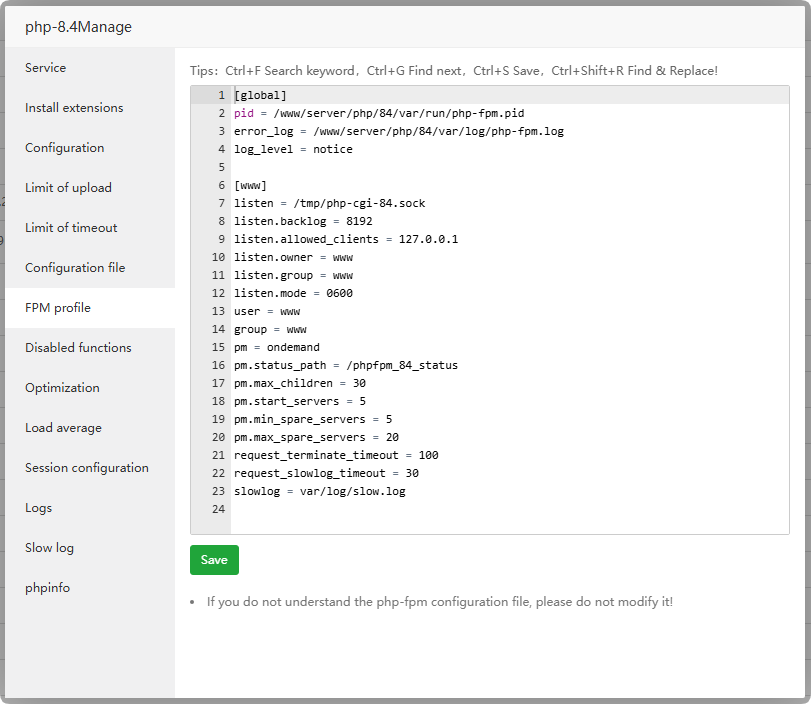Select the FPM profile tab
The image size is (811, 704).
[x=58, y=308]
